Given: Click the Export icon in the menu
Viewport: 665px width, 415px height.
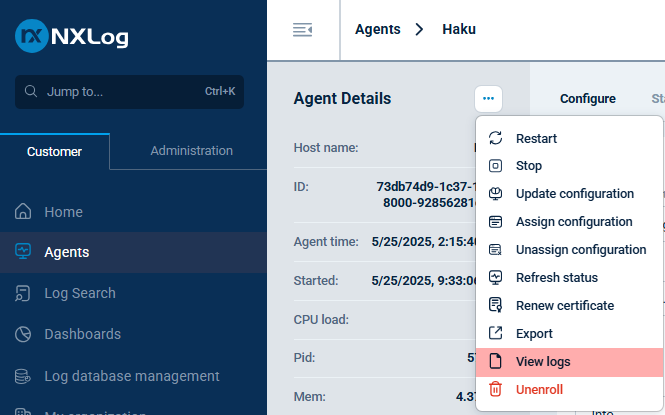Looking at the screenshot, I should point(495,333).
